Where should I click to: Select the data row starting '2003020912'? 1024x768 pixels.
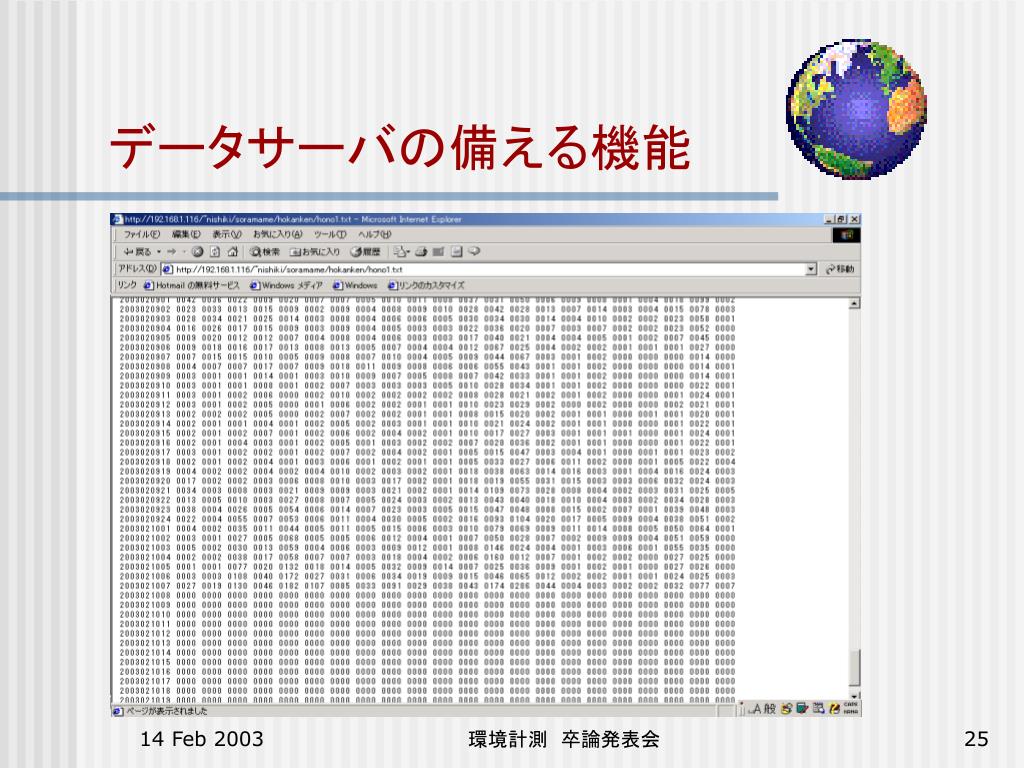pos(427,405)
